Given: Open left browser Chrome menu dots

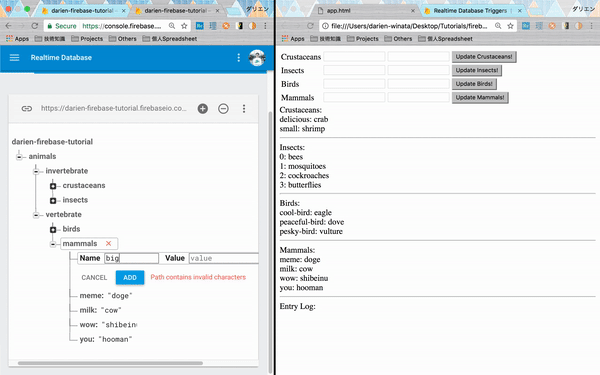Looking at the screenshot, I should [265, 26].
